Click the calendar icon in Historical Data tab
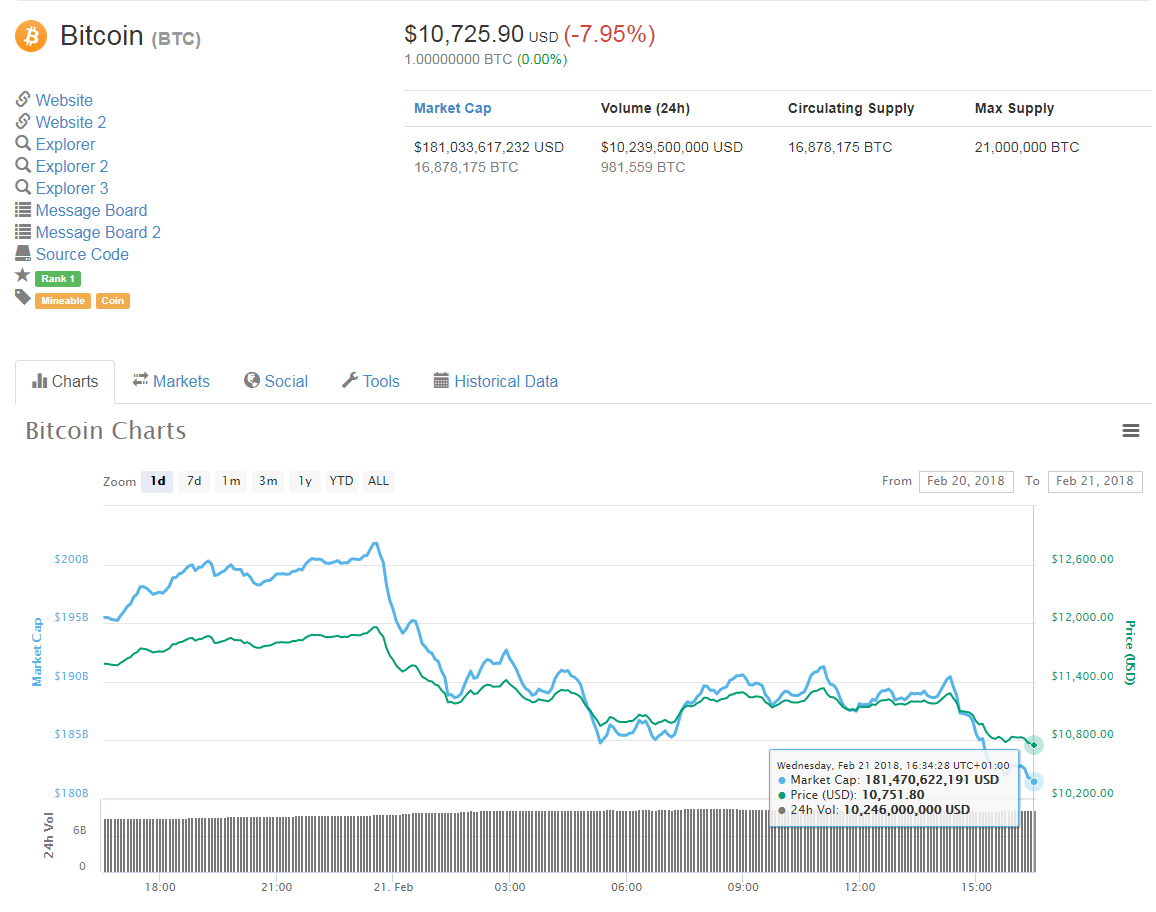The width and height of the screenshot is (1156, 912). click(441, 380)
